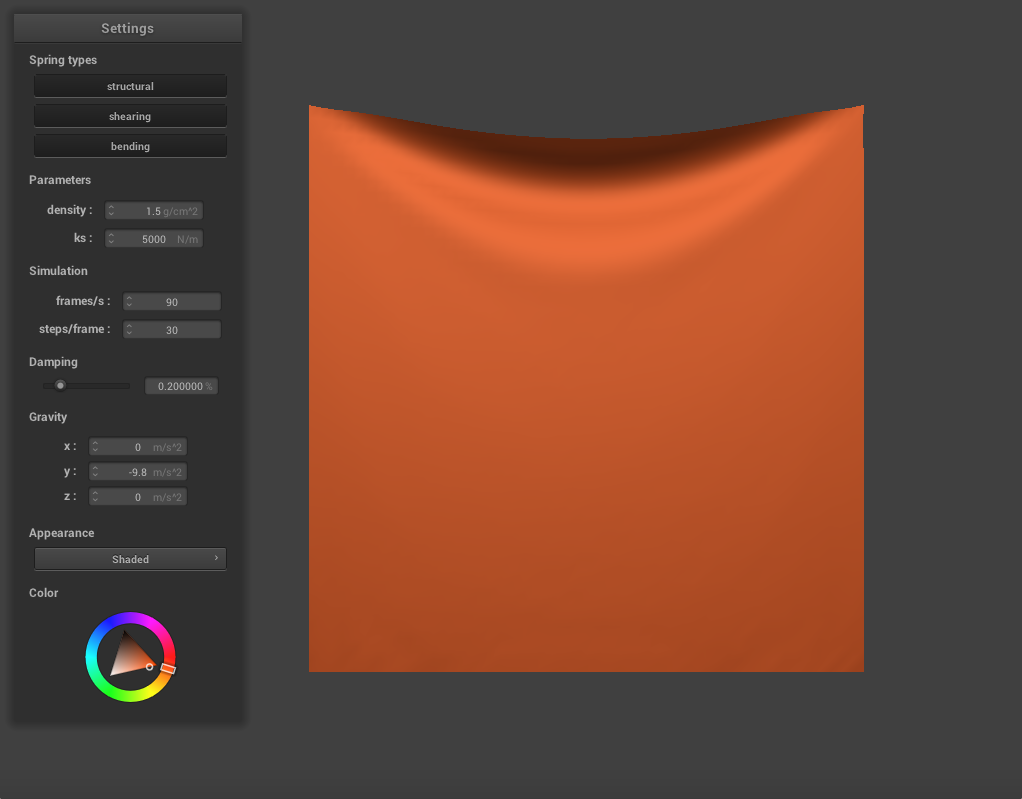Toggle the structural spring type

(130, 87)
